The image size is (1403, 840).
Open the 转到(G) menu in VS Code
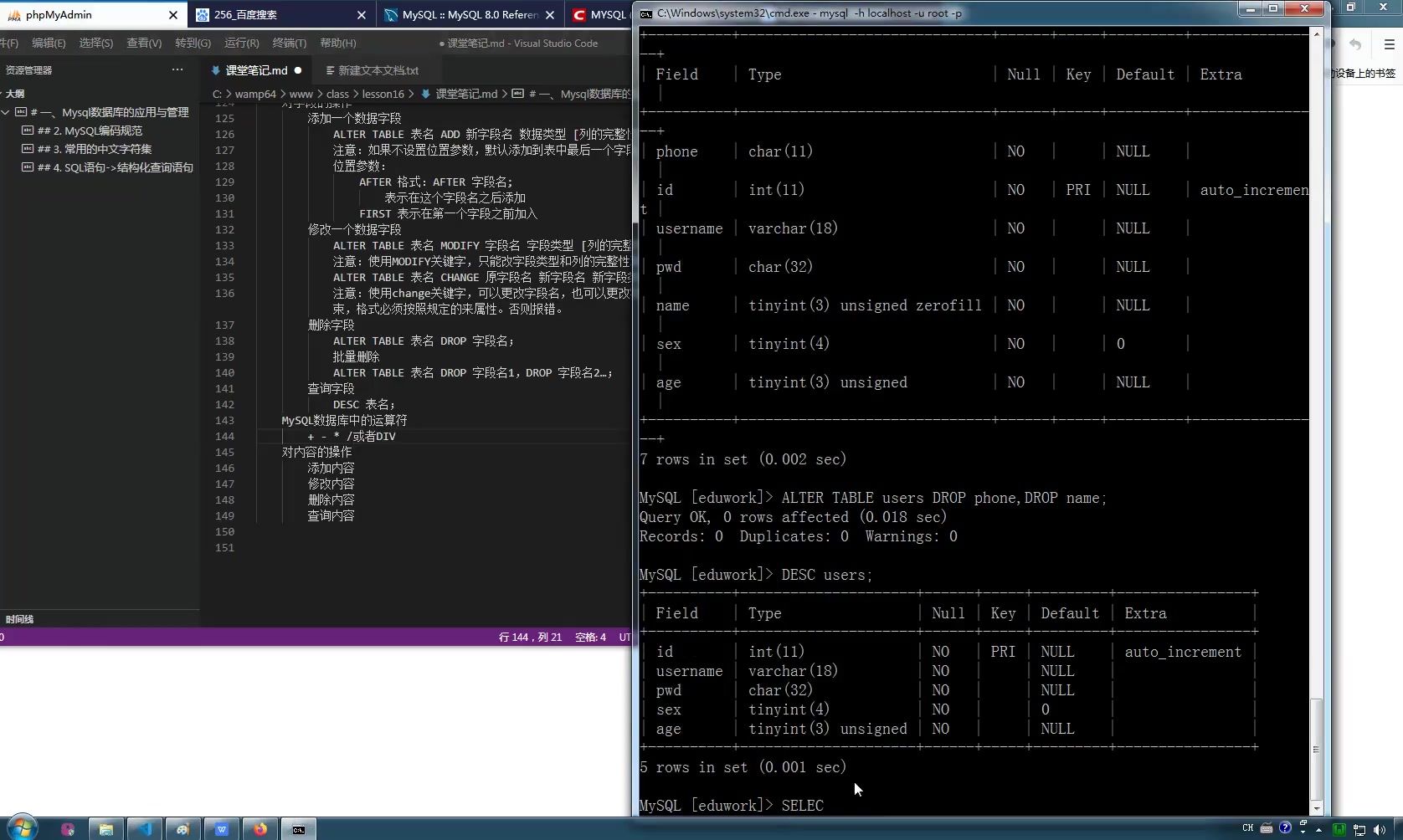(193, 43)
